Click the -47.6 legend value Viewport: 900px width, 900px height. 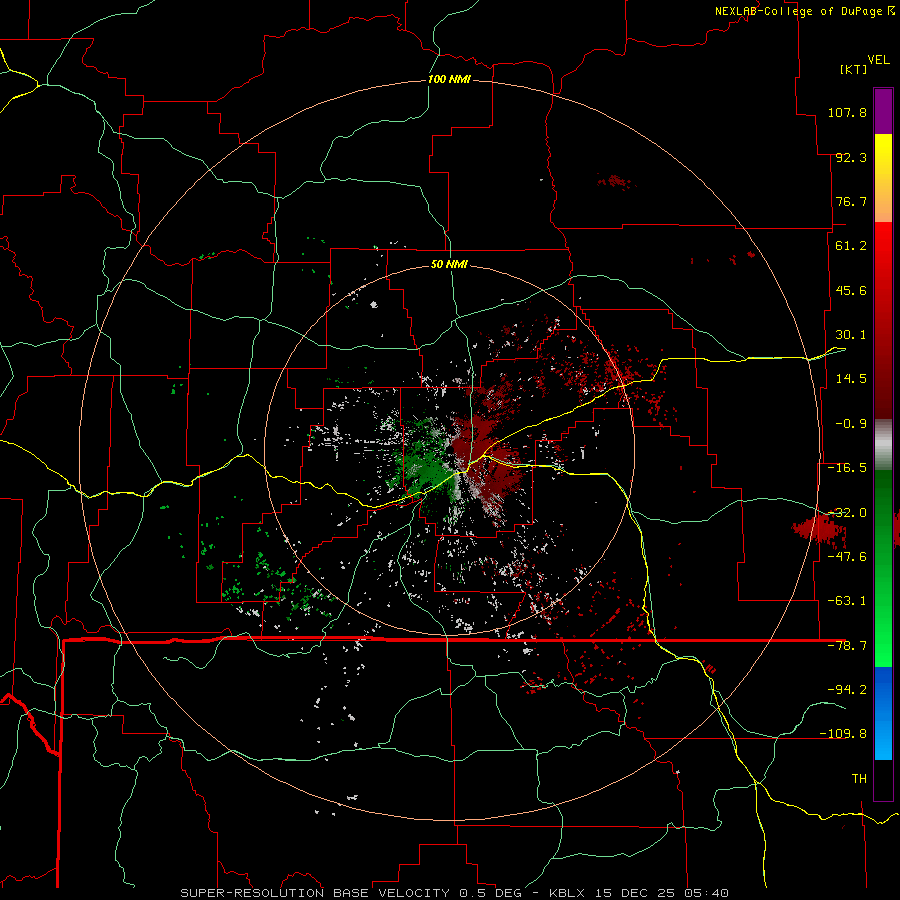click(x=847, y=557)
